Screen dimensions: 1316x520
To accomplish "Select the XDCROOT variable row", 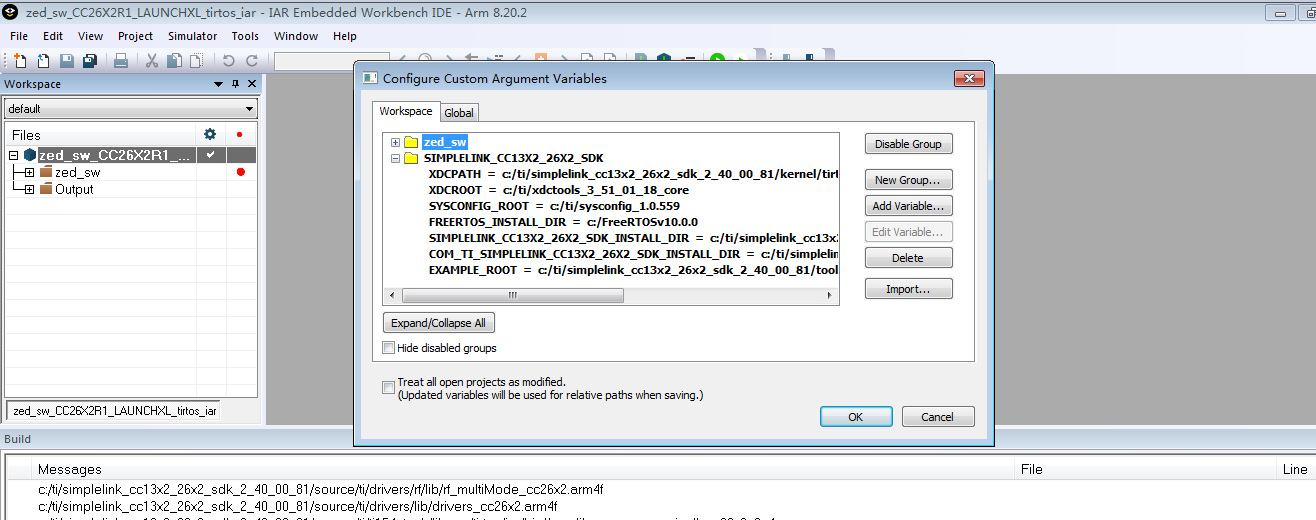I will (558, 190).
